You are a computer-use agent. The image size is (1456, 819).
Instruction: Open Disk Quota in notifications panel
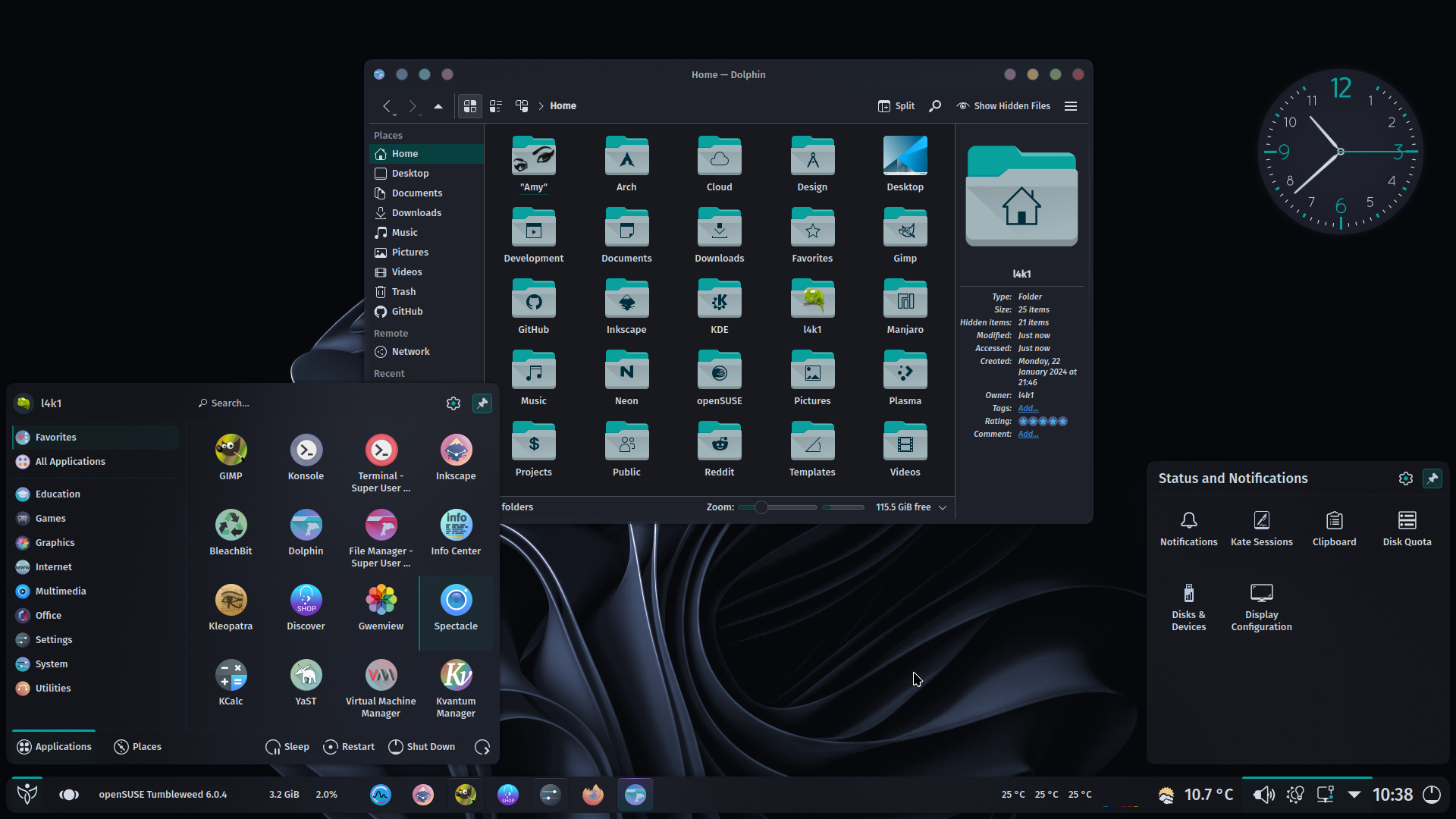click(x=1407, y=529)
